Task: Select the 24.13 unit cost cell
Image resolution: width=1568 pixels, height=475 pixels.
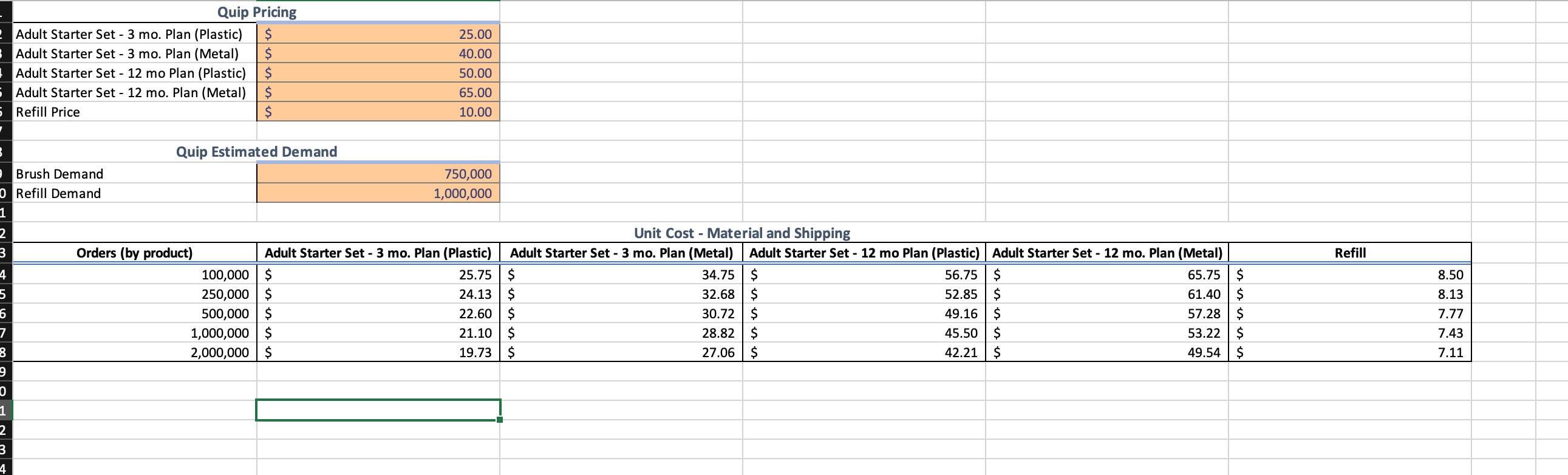Action: click(378, 294)
